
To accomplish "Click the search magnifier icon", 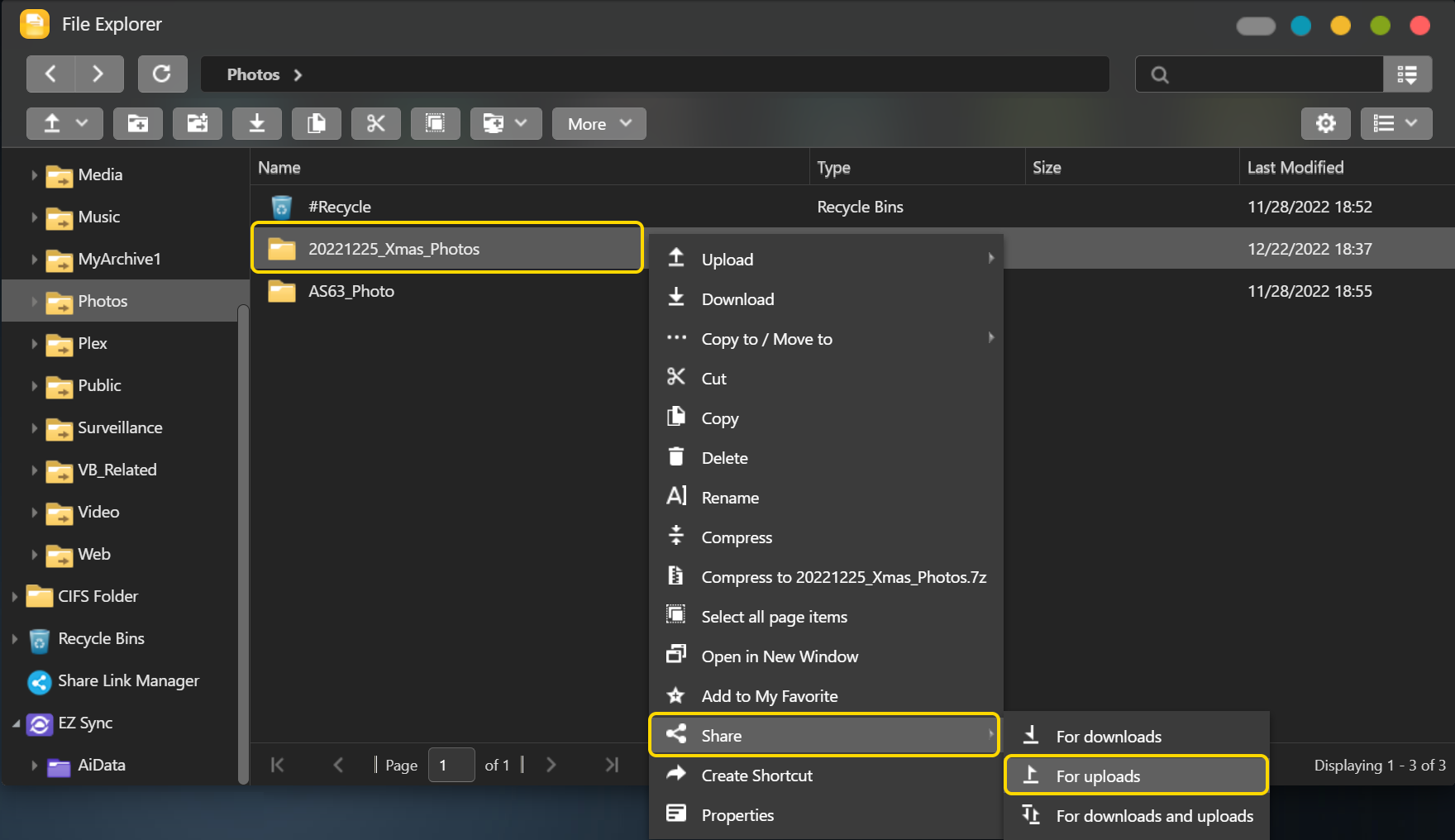I will [1160, 75].
